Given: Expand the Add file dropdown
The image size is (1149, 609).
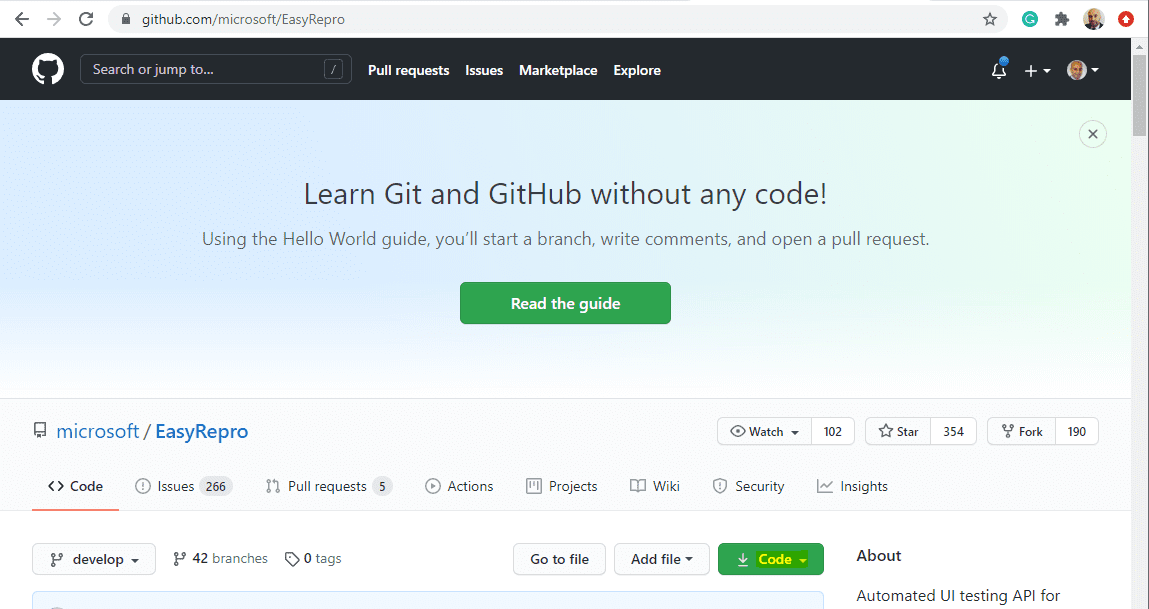Looking at the screenshot, I should pos(661,559).
